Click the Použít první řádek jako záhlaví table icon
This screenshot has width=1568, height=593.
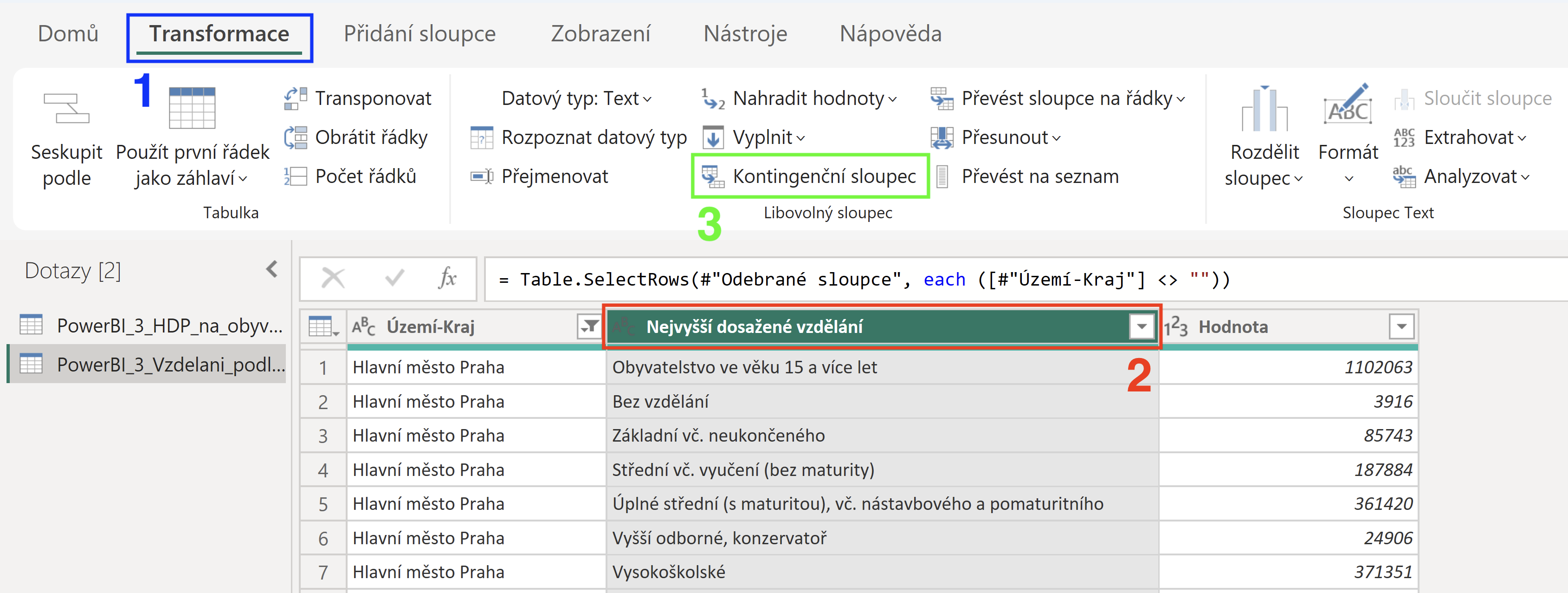click(x=192, y=108)
